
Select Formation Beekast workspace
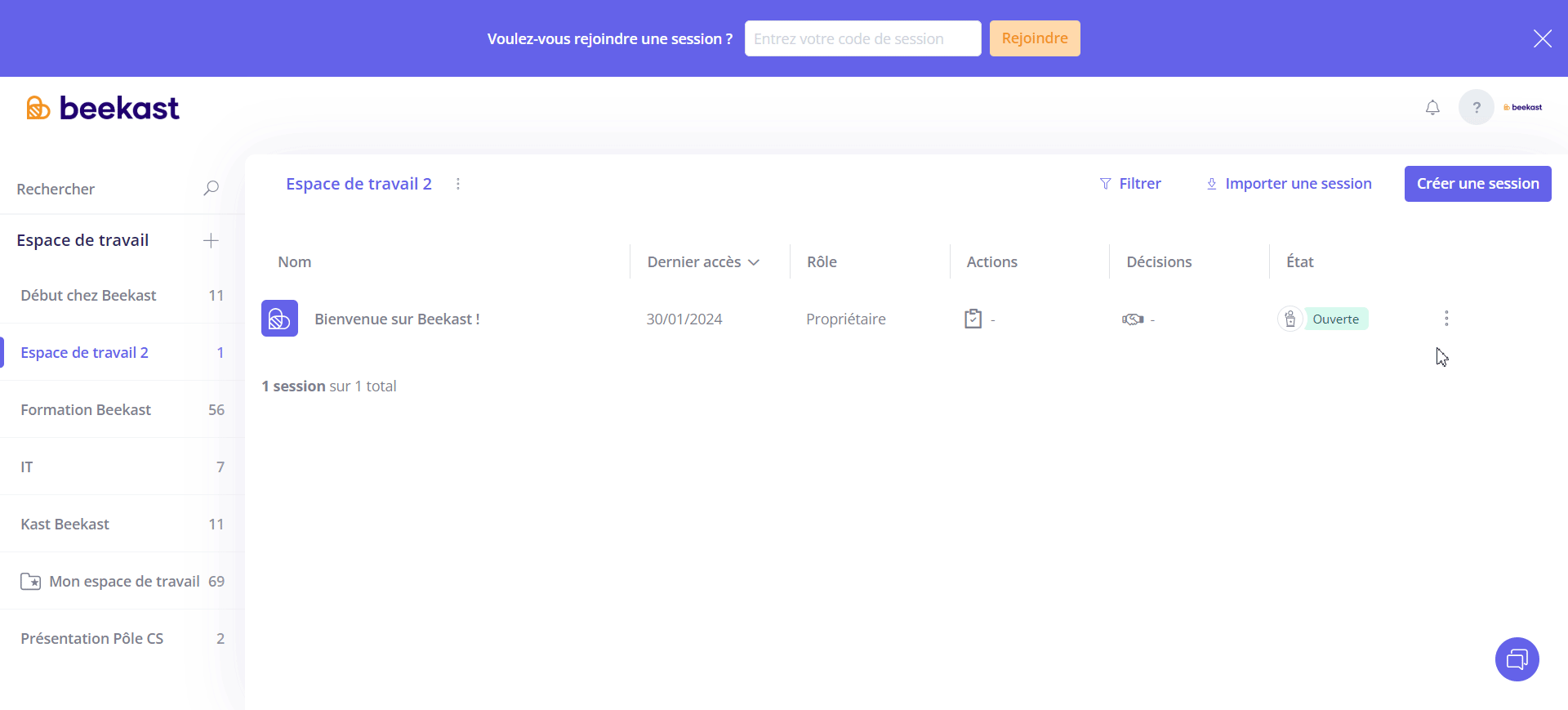[86, 409]
